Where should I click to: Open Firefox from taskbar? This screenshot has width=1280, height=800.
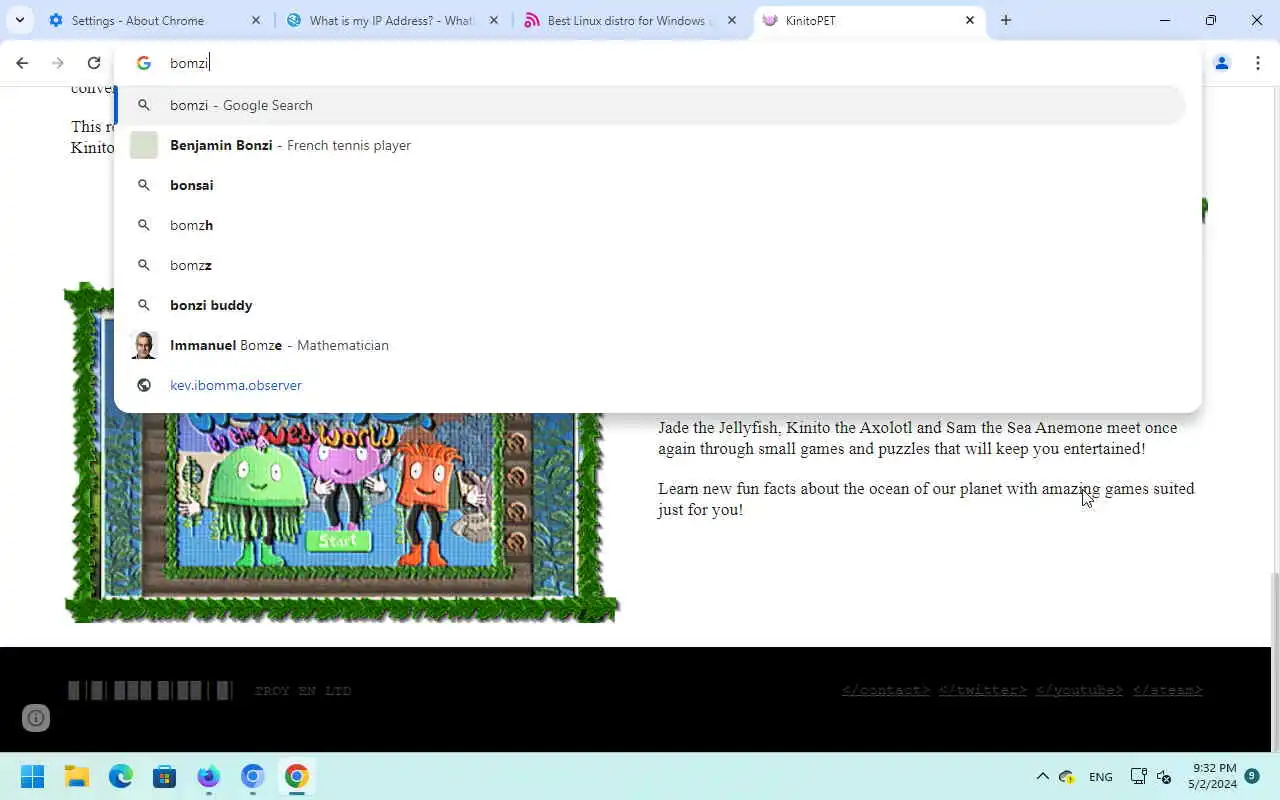point(208,777)
